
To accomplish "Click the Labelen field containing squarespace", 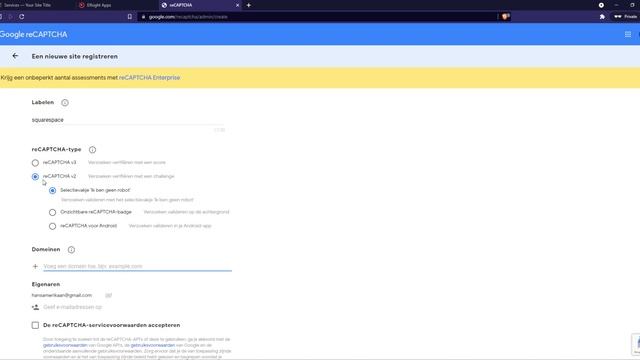I will click(x=128, y=120).
